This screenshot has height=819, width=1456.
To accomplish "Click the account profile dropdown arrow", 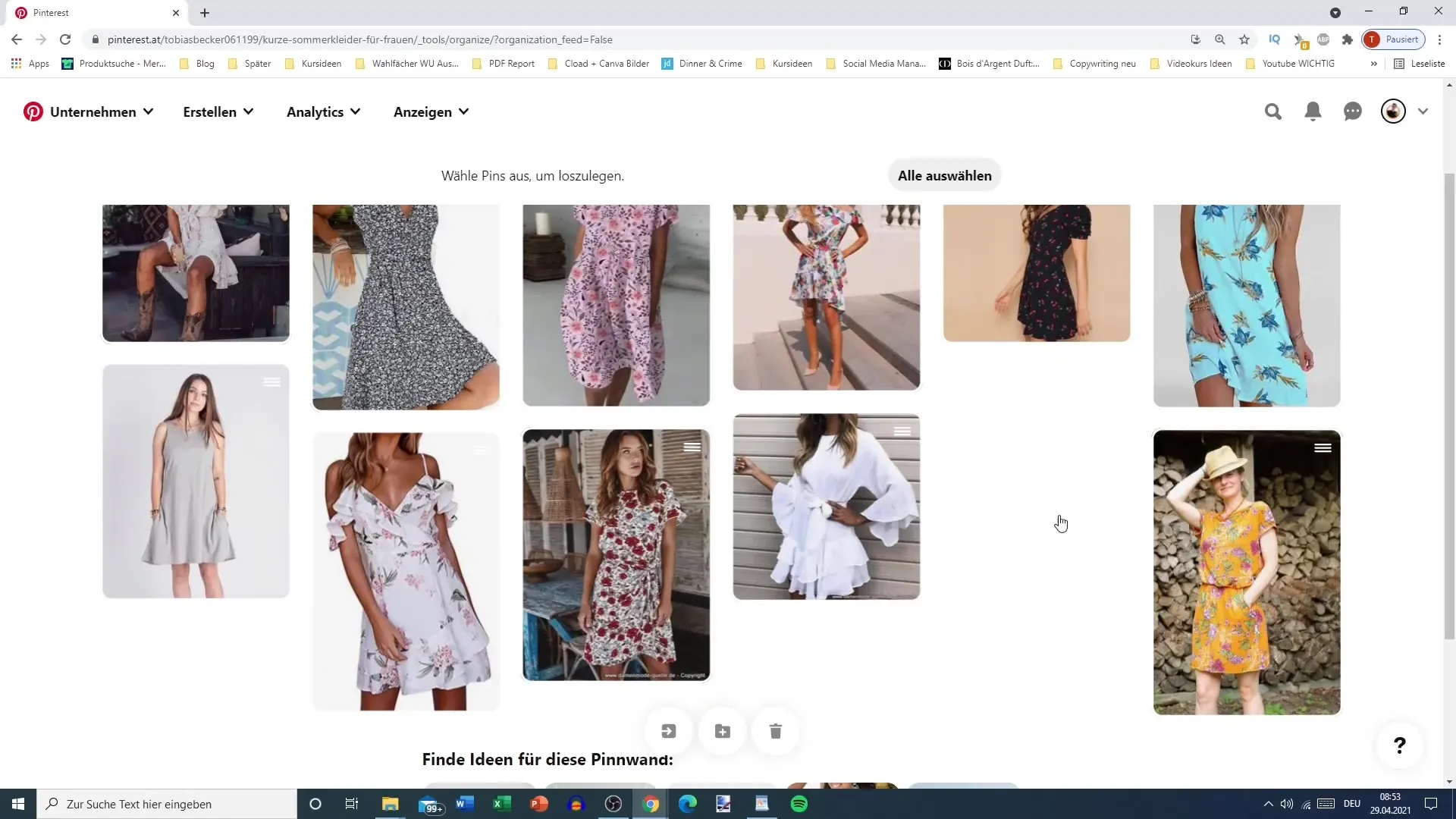I will click(x=1423, y=111).
